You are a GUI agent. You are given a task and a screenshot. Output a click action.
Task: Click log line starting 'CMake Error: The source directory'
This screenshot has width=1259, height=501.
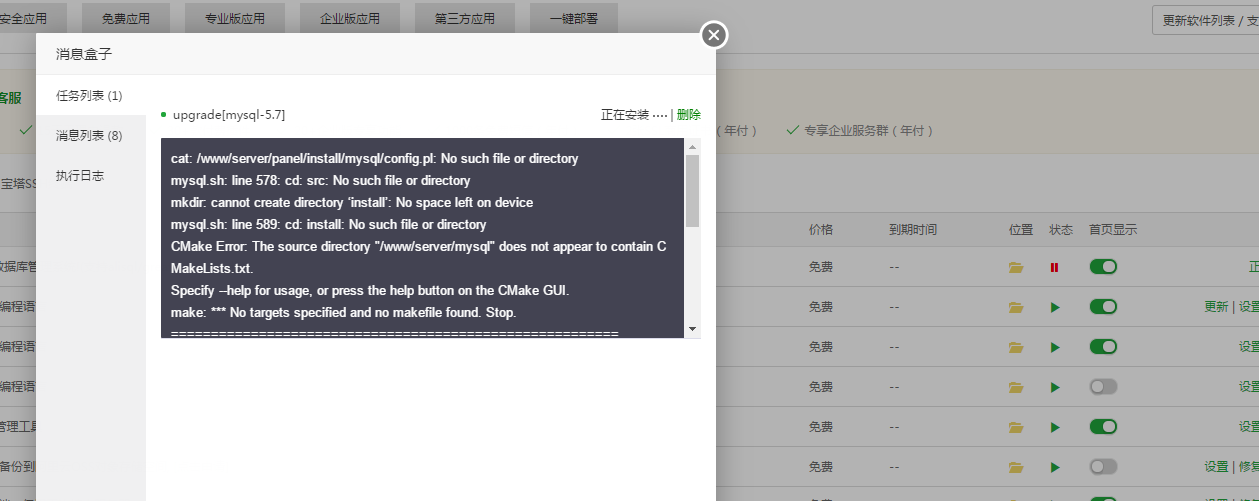coord(419,257)
